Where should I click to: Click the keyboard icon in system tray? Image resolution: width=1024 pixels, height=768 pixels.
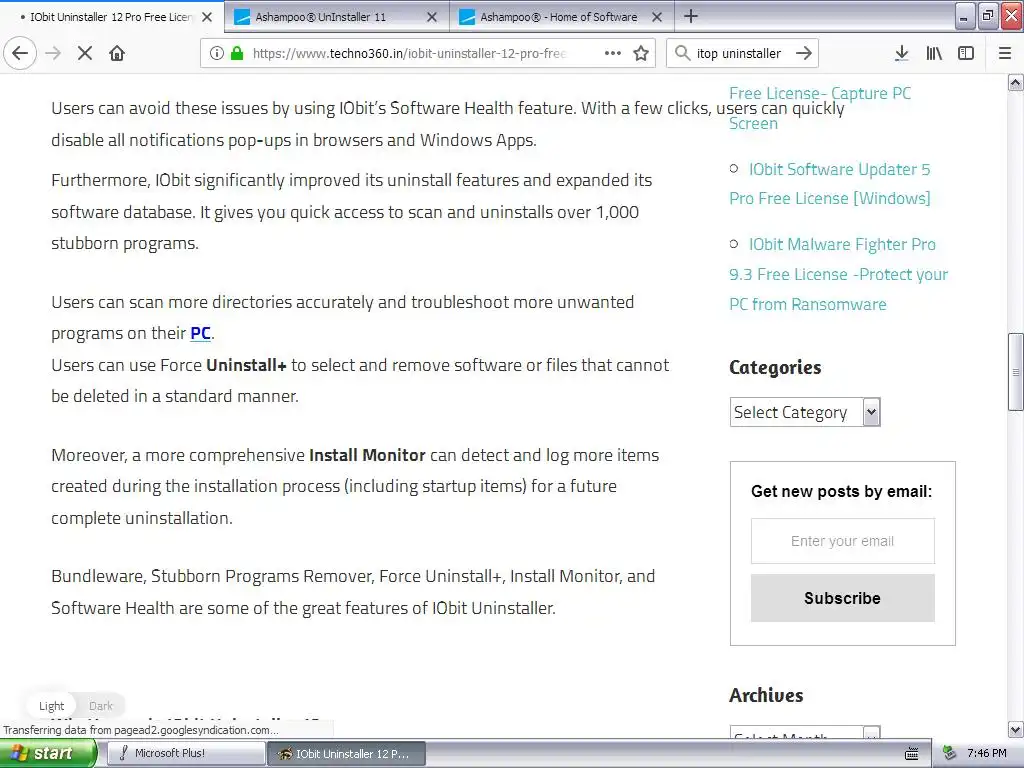click(x=912, y=754)
